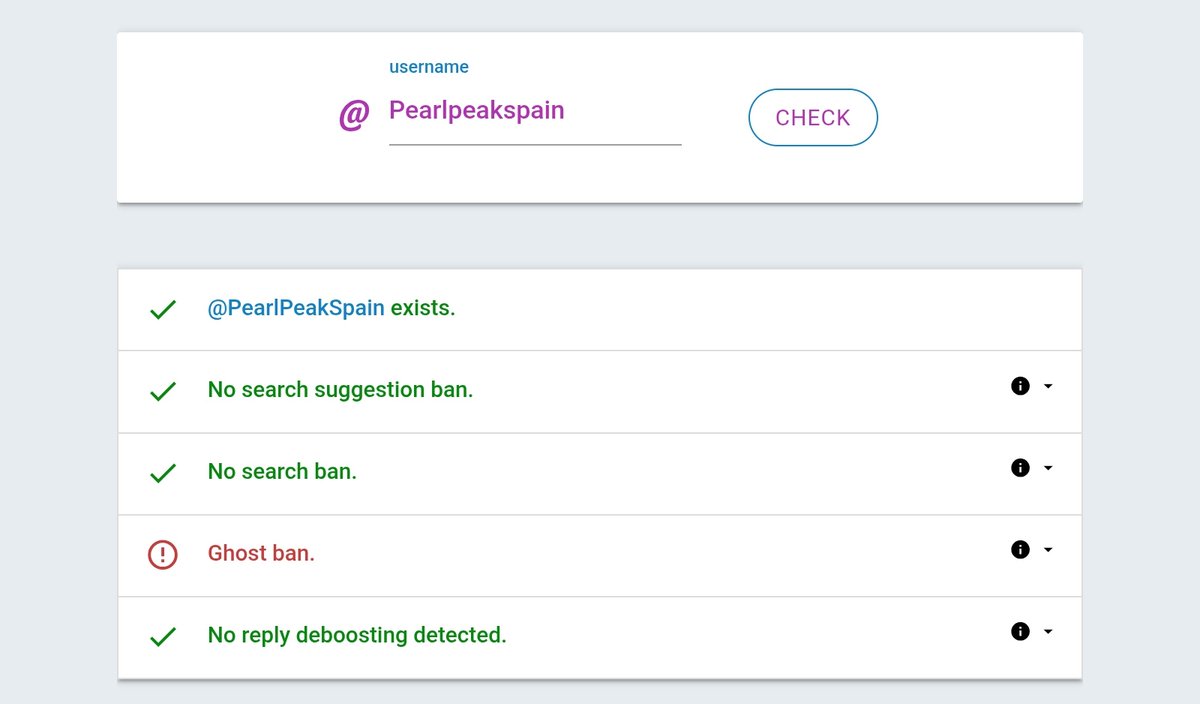This screenshot has width=1200, height=704.
Task: Click checkmark beside No search suggestion ban
Action: tap(162, 391)
